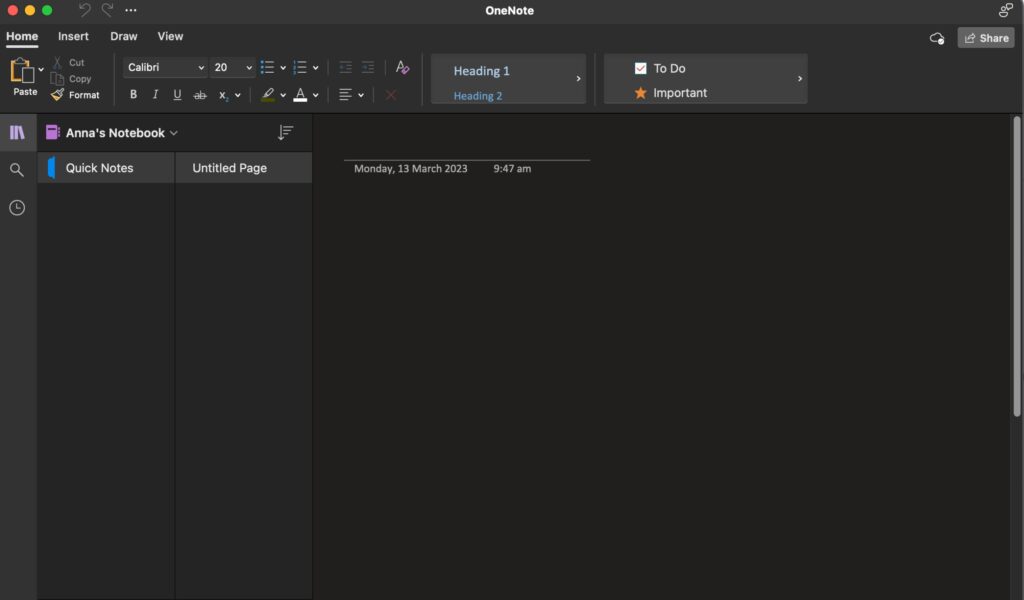Open the three-dot more options menu
Screen dimensions: 1024x600
(131, 10)
